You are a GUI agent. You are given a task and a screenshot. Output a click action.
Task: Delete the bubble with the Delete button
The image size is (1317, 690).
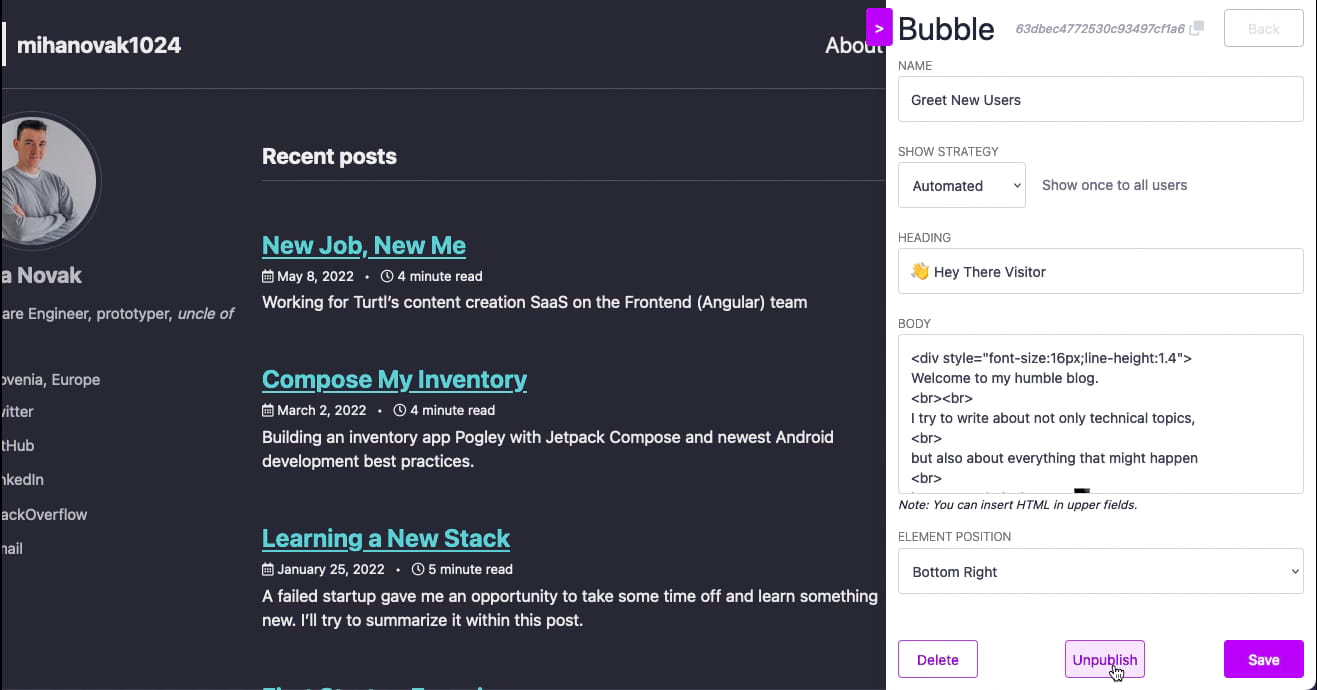[x=938, y=659]
